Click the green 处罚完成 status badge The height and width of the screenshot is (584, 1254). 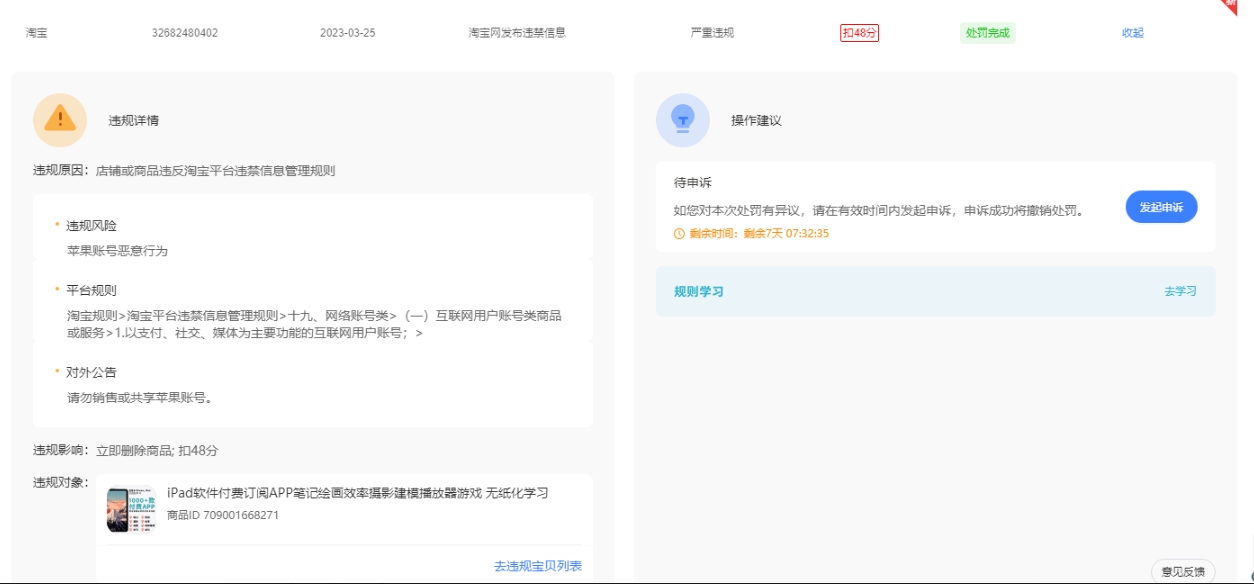pos(987,33)
